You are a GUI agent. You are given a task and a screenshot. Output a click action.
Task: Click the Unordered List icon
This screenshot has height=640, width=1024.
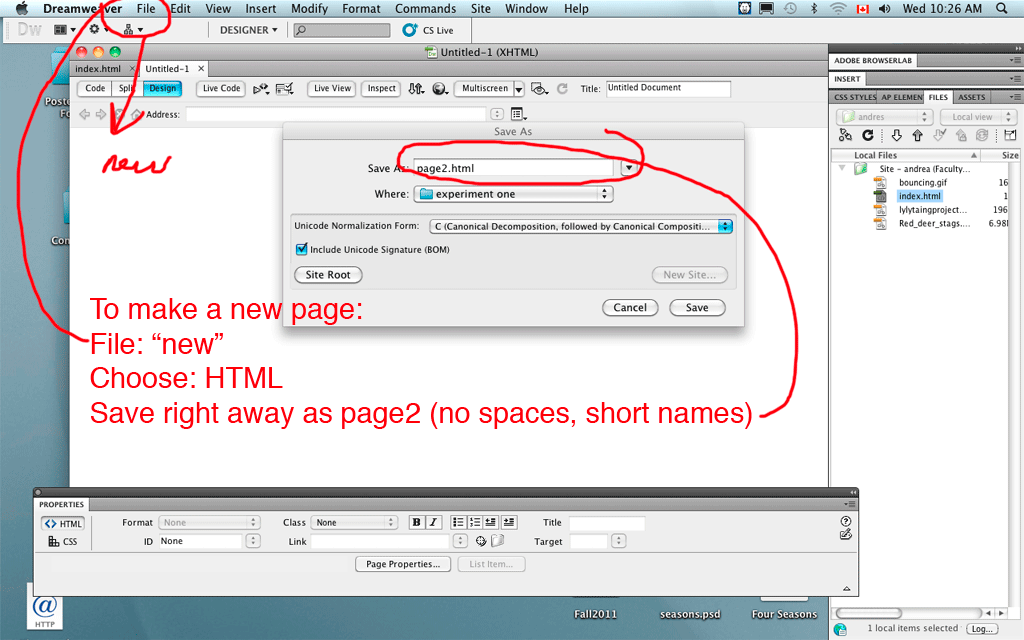point(458,522)
